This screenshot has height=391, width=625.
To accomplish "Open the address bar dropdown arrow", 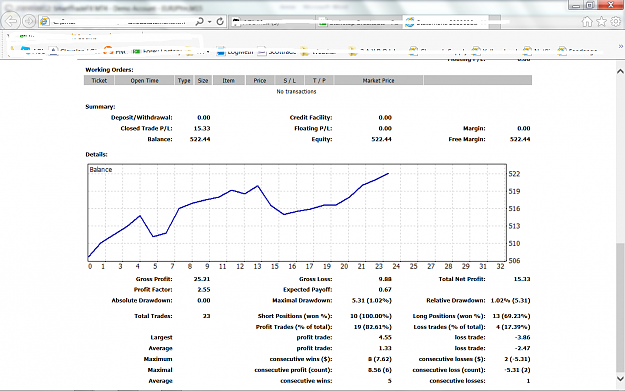I will (x=210, y=22).
